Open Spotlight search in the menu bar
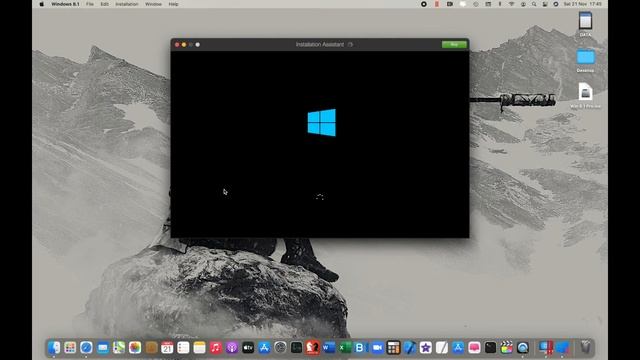The width and height of the screenshot is (640, 360). [534, 4]
